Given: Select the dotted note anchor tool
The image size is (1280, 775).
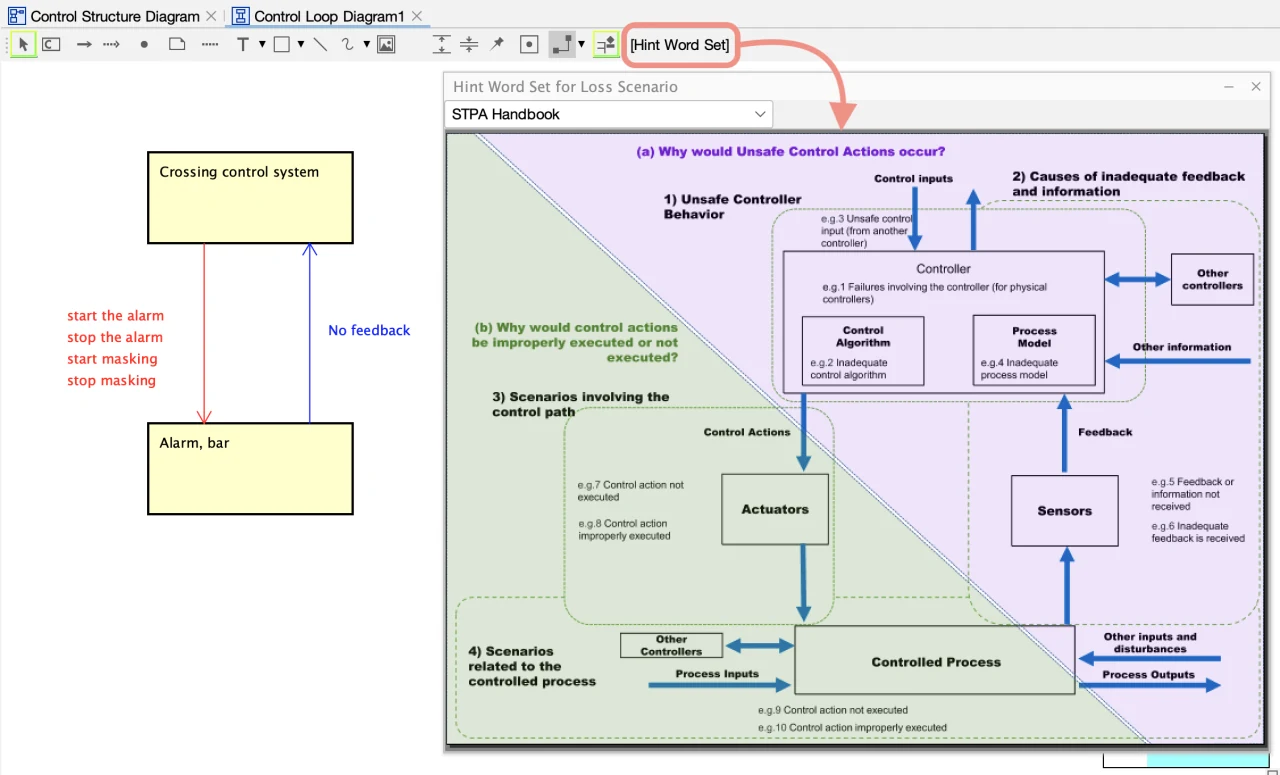Looking at the screenshot, I should [210, 45].
